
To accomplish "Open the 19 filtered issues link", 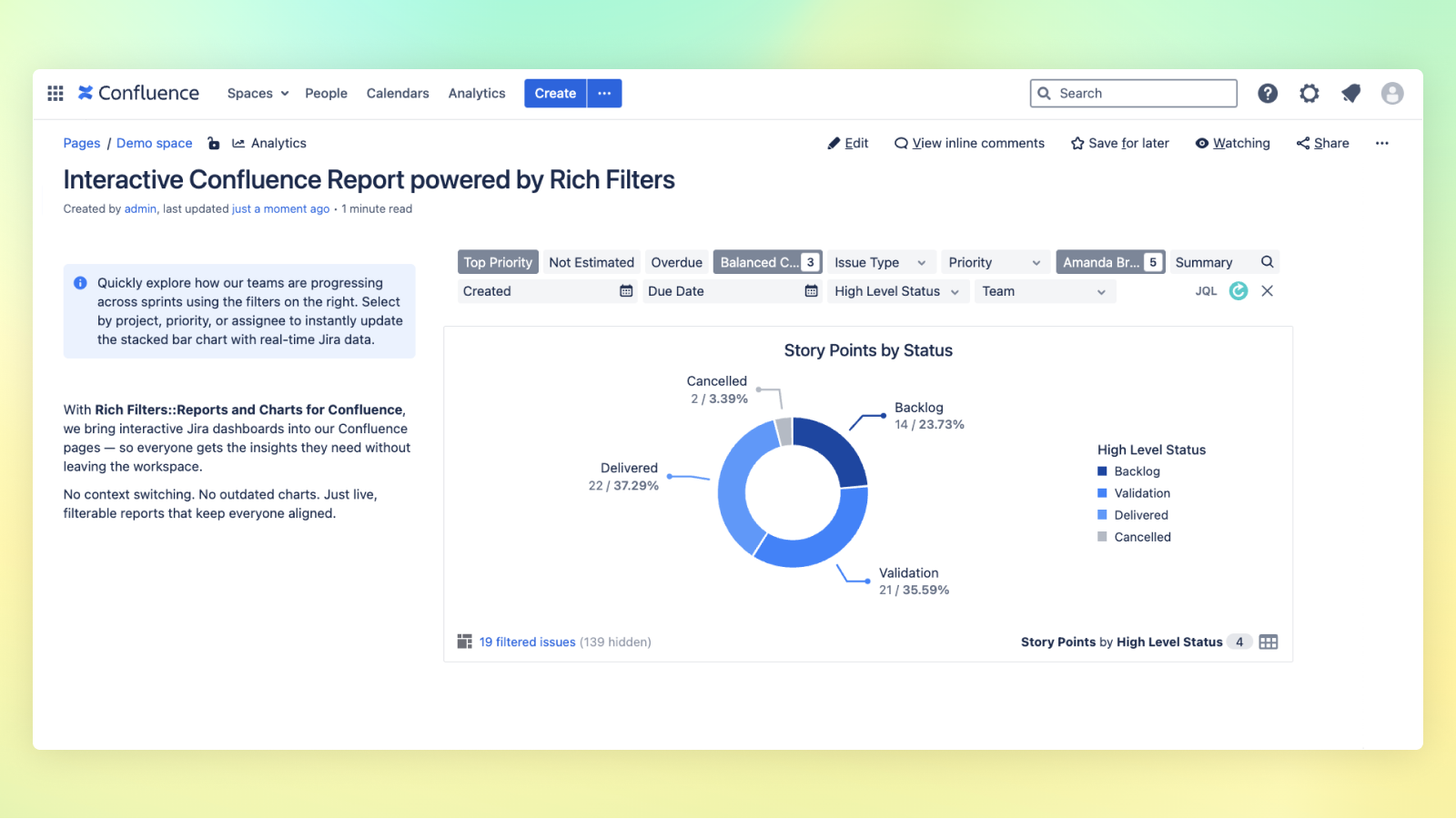I will pyautogui.click(x=528, y=642).
